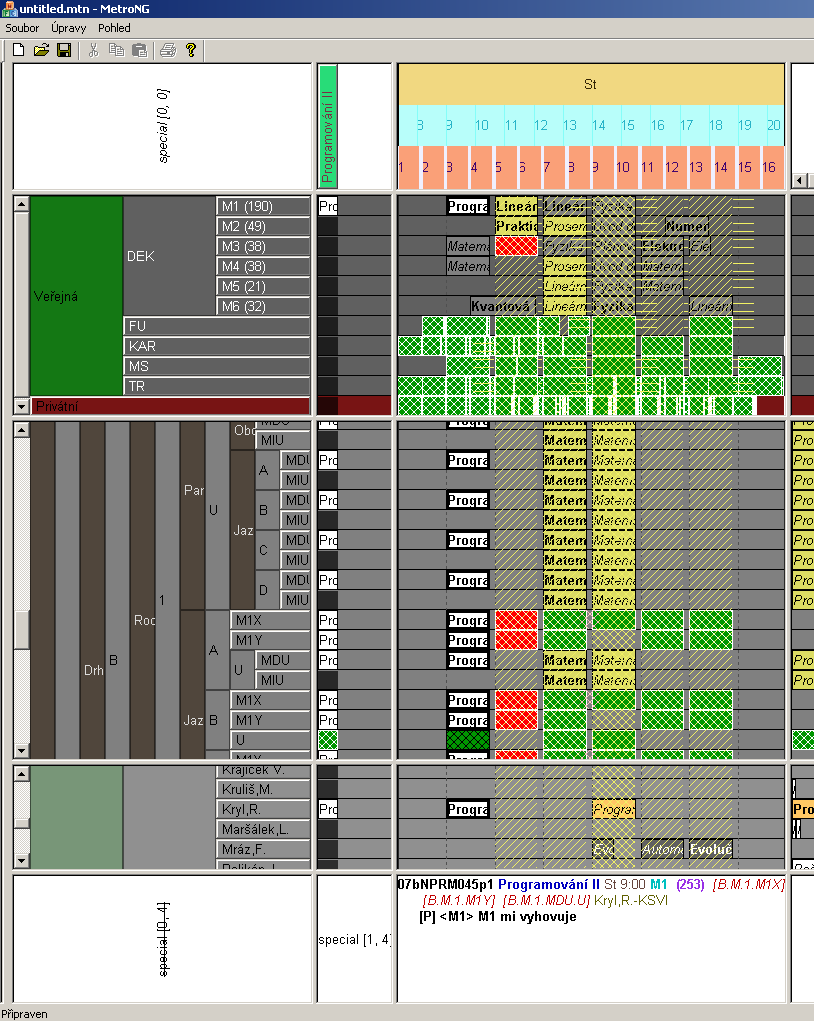Open the Pohled menu
The height and width of the screenshot is (1021, 814).
click(114, 28)
